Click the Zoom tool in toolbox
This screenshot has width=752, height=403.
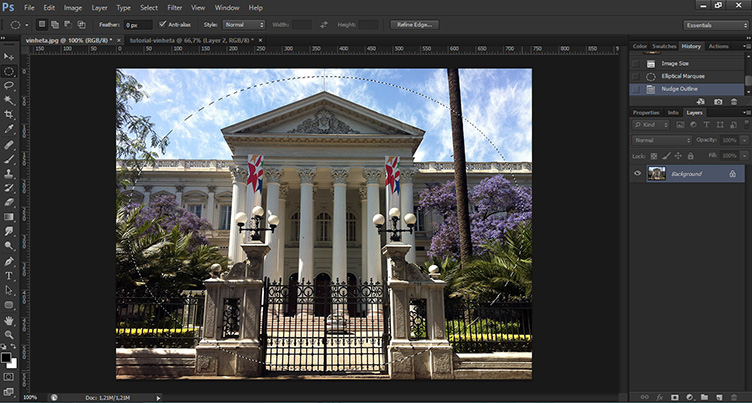(x=9, y=335)
